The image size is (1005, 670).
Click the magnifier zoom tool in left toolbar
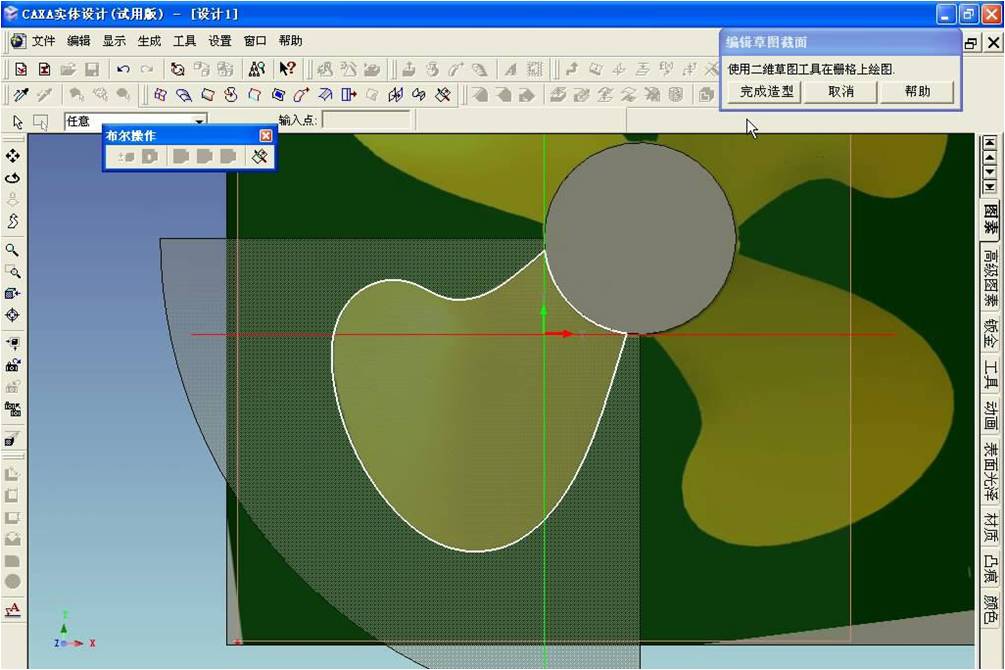coord(13,250)
